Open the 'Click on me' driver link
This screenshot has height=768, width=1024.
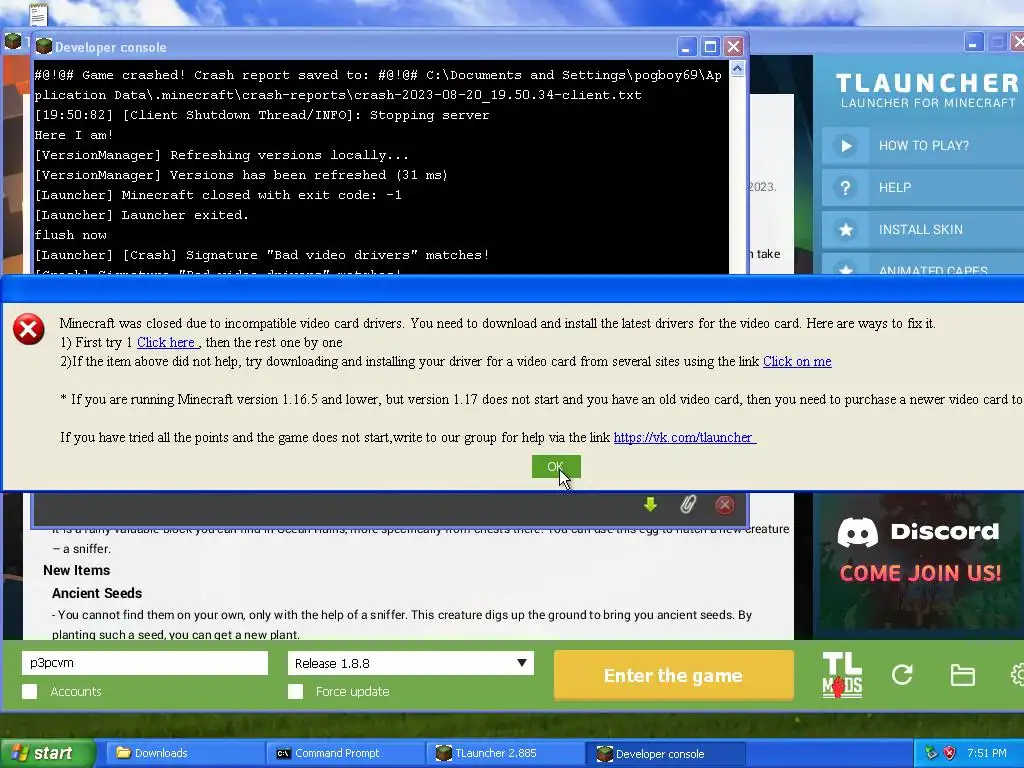pos(797,361)
